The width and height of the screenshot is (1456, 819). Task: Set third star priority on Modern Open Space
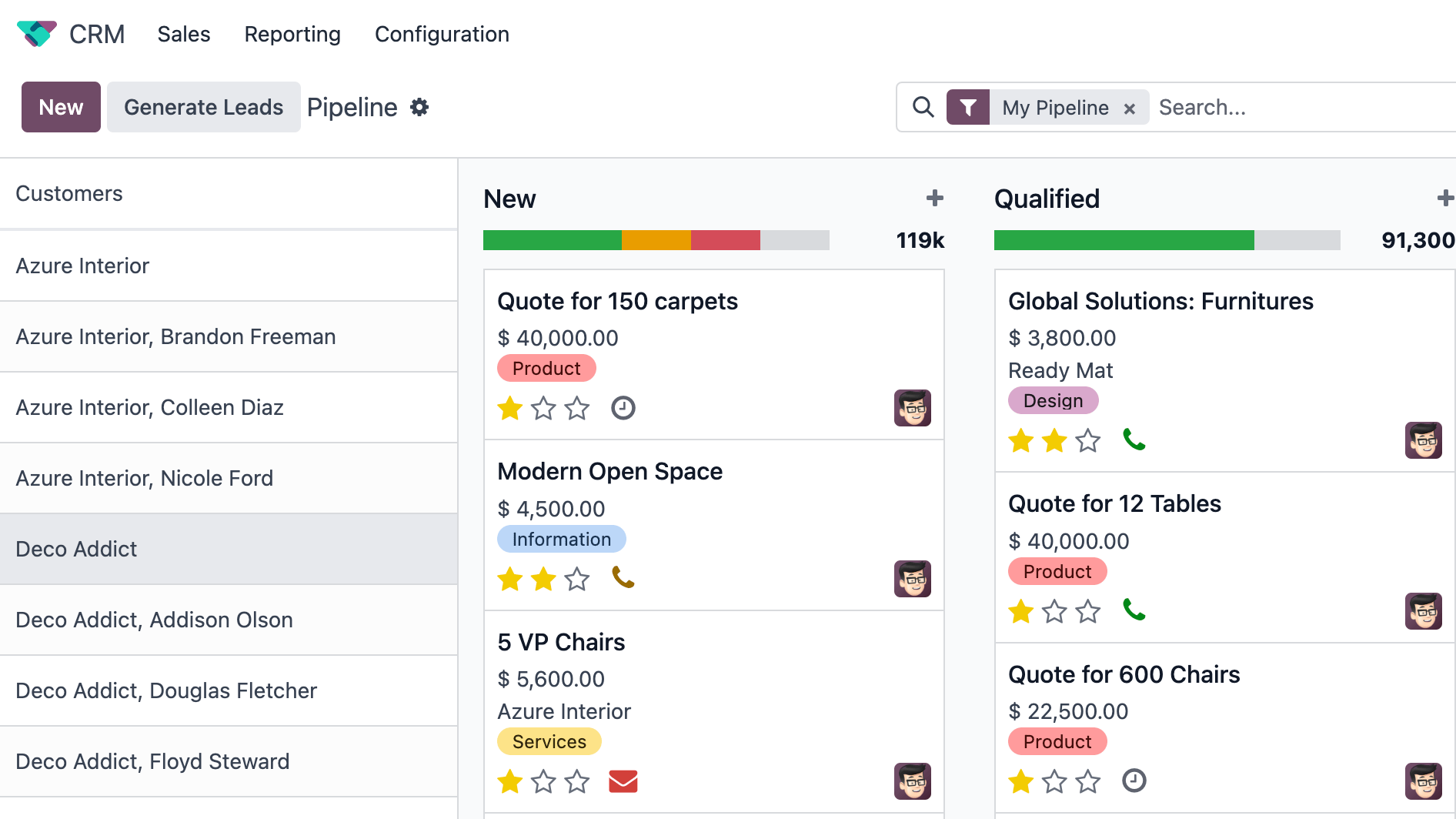coord(577,579)
